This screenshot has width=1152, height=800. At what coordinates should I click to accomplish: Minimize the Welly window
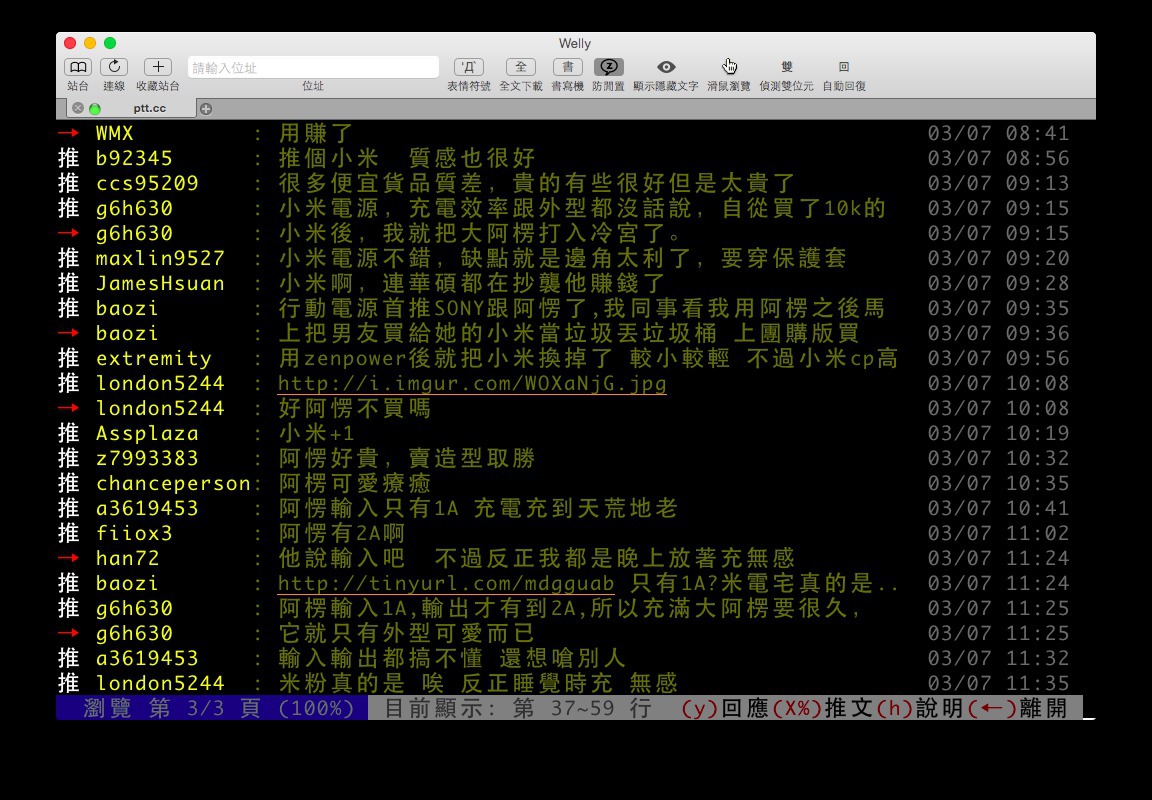90,43
